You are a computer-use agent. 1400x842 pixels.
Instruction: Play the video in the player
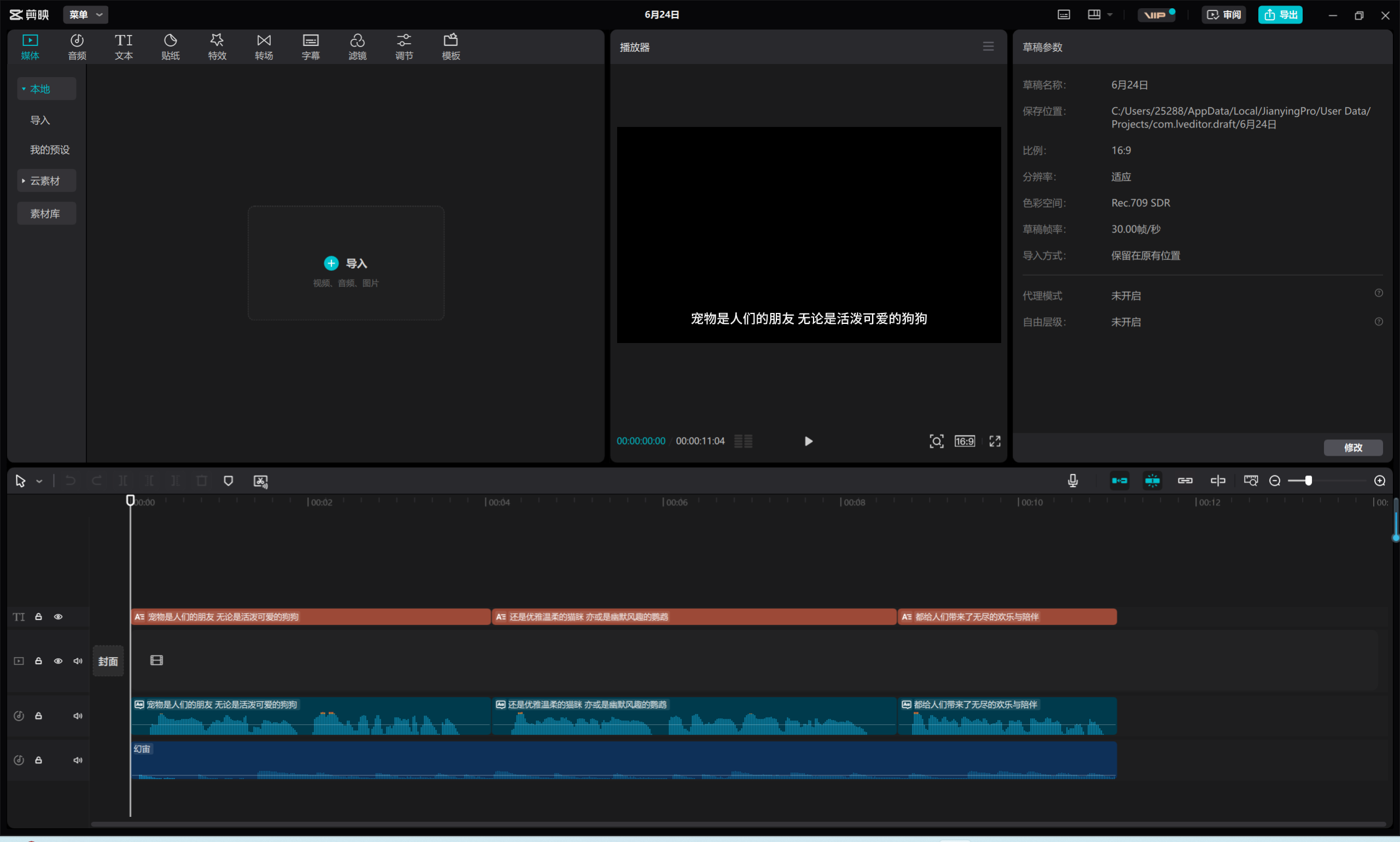click(809, 441)
